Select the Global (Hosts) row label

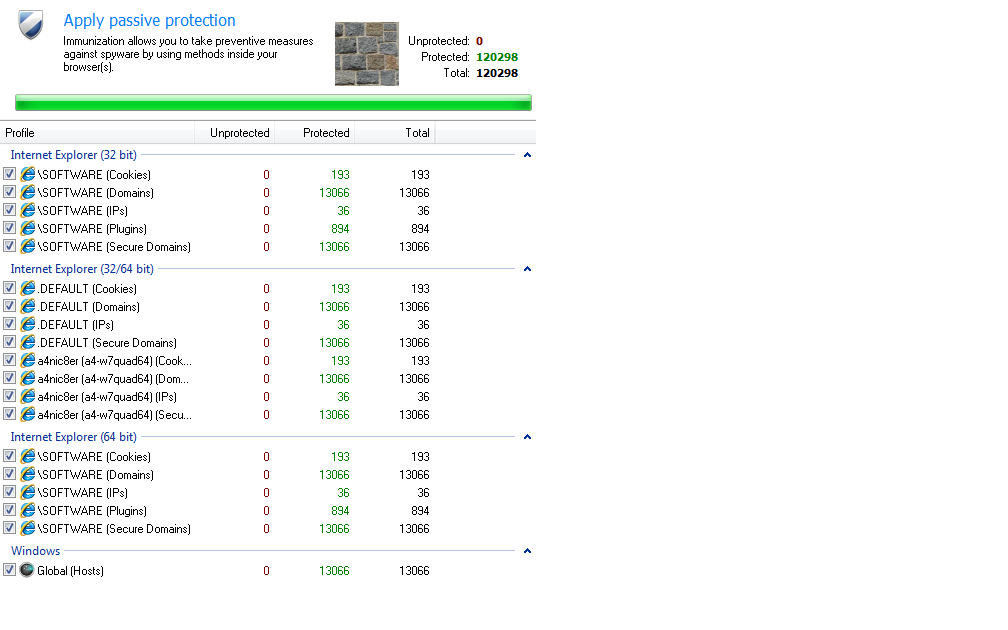tap(70, 571)
